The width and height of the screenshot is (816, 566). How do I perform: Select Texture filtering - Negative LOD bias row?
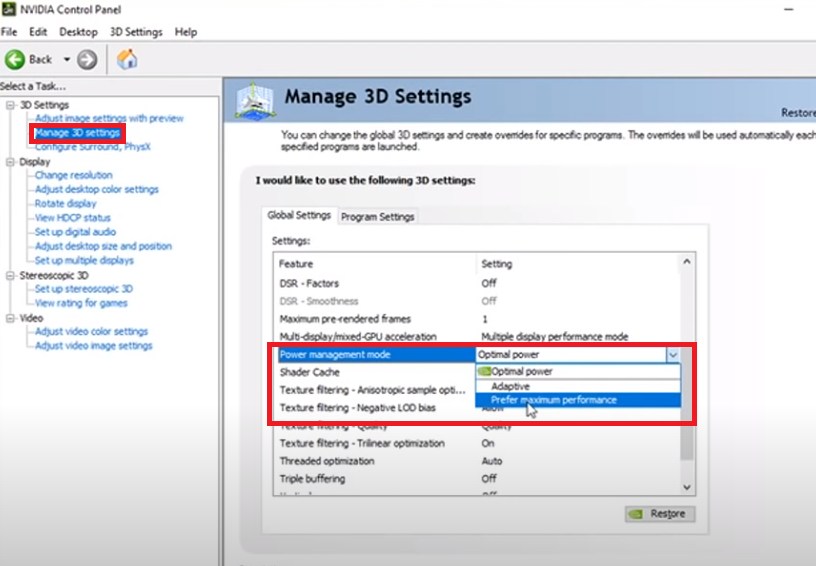click(375, 408)
